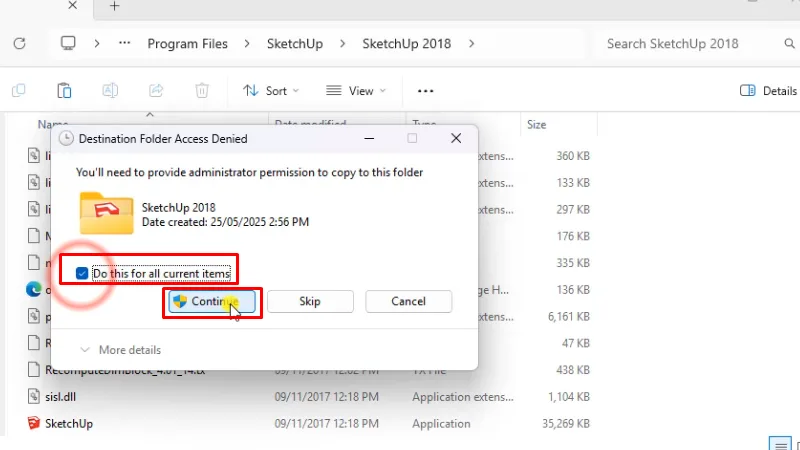800x450 pixels.
Task: Select the Program Files breadcrumb
Action: coord(187,44)
